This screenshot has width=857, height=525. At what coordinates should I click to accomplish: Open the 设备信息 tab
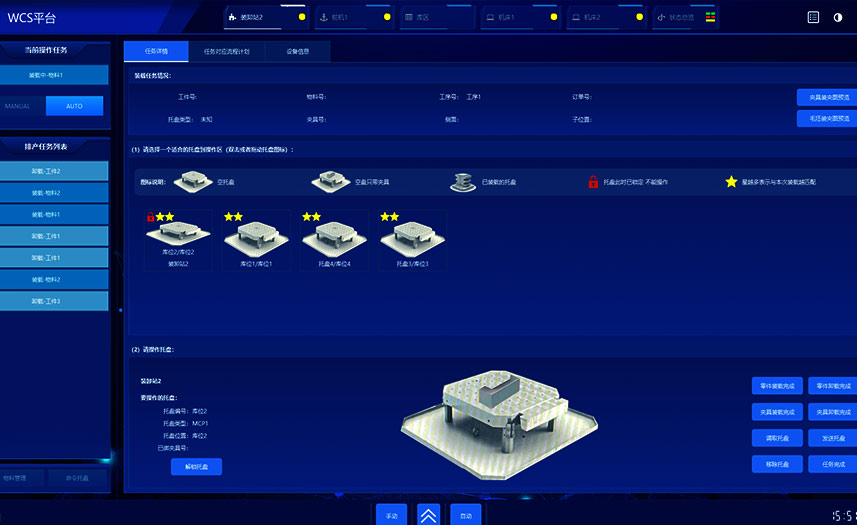(x=298, y=51)
